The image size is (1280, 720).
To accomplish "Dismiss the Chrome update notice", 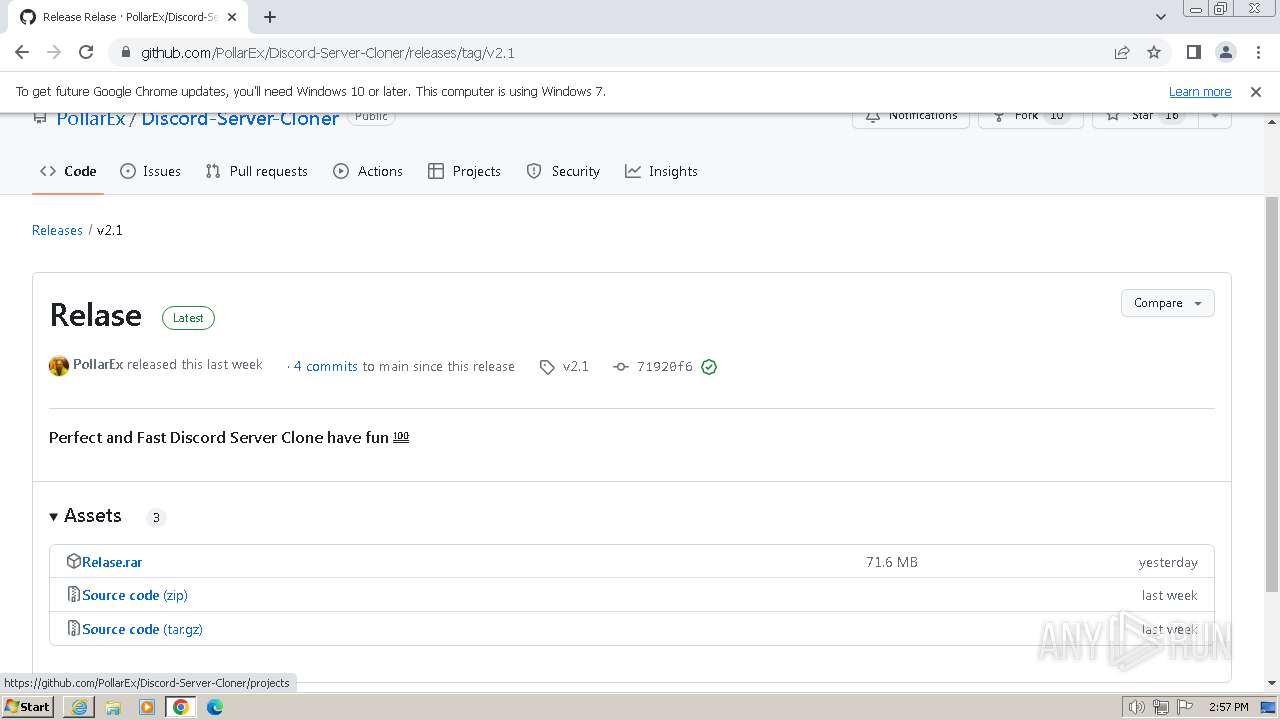I will click(x=1256, y=91).
